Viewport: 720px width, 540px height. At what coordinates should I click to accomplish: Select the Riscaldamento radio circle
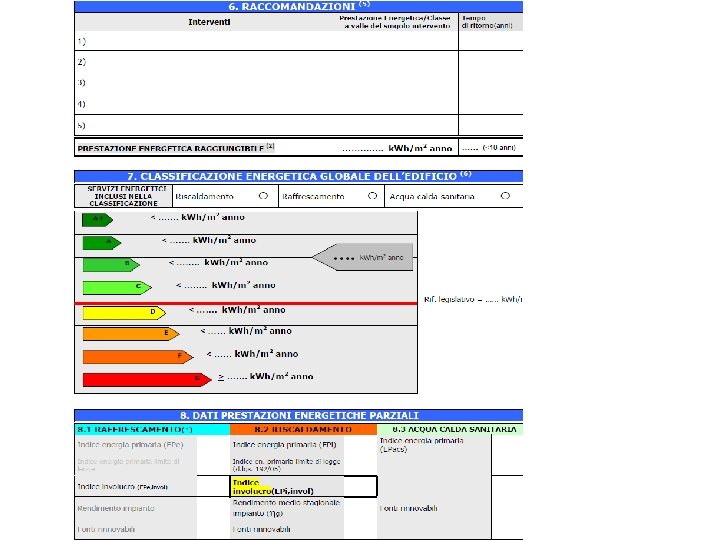click(x=263, y=196)
